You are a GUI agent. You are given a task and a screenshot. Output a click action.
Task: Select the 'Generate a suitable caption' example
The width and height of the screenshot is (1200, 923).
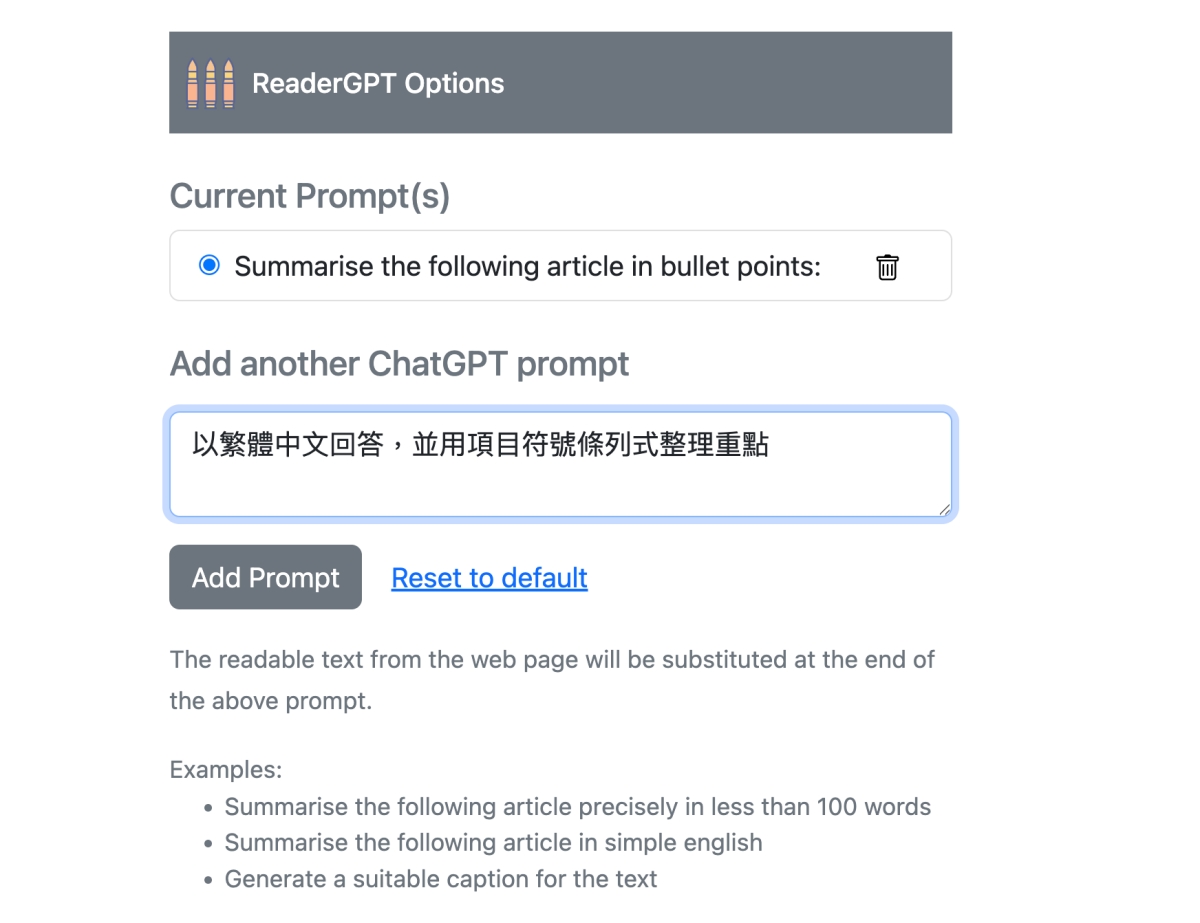click(x=440, y=879)
